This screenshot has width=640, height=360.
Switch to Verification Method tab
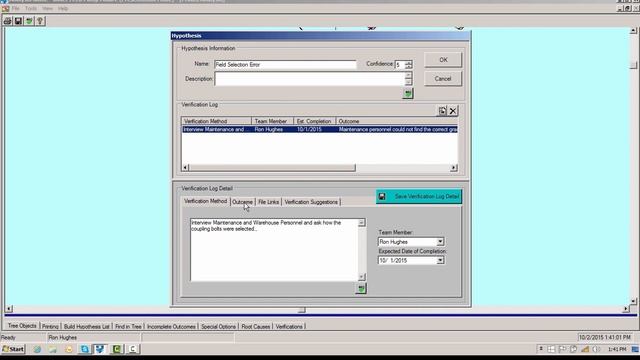(205, 201)
